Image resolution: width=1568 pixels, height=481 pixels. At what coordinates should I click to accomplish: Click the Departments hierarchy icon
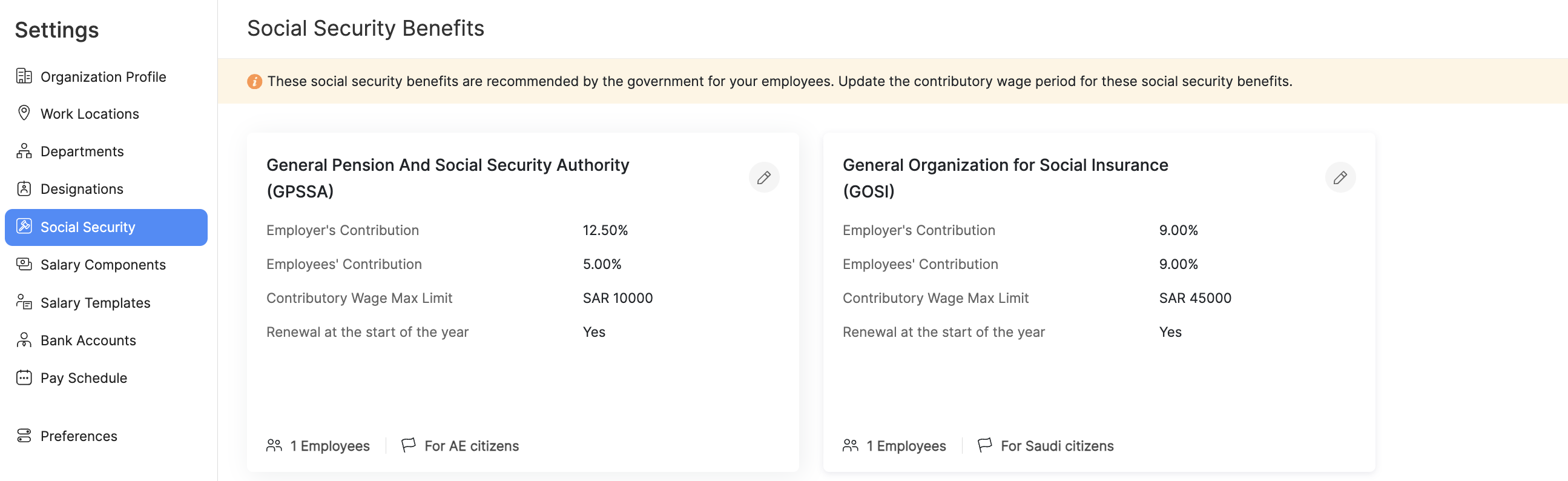click(24, 151)
